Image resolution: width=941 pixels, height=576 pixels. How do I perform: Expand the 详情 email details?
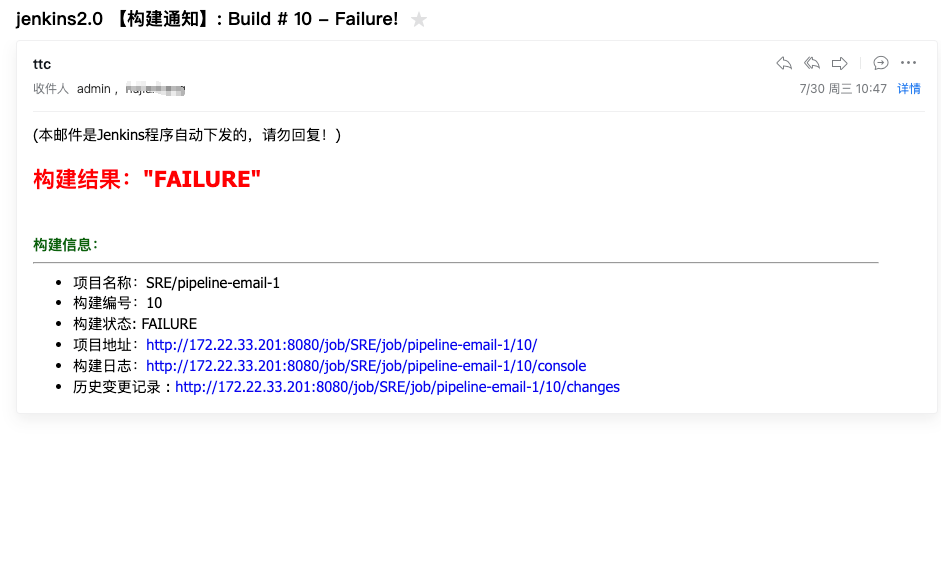coord(908,89)
